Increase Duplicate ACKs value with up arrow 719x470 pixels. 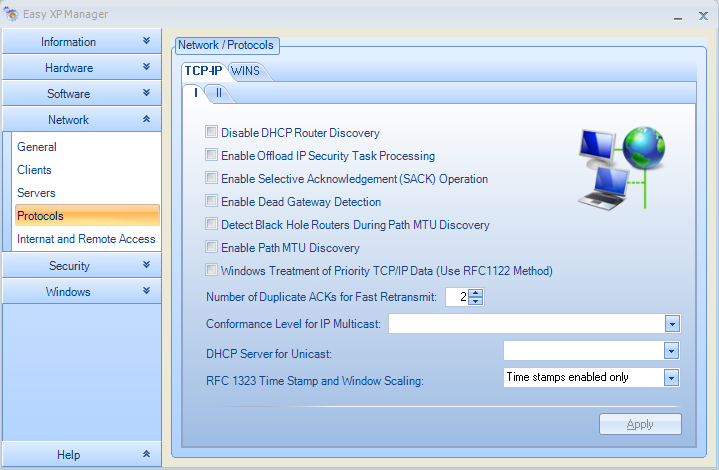point(476,293)
